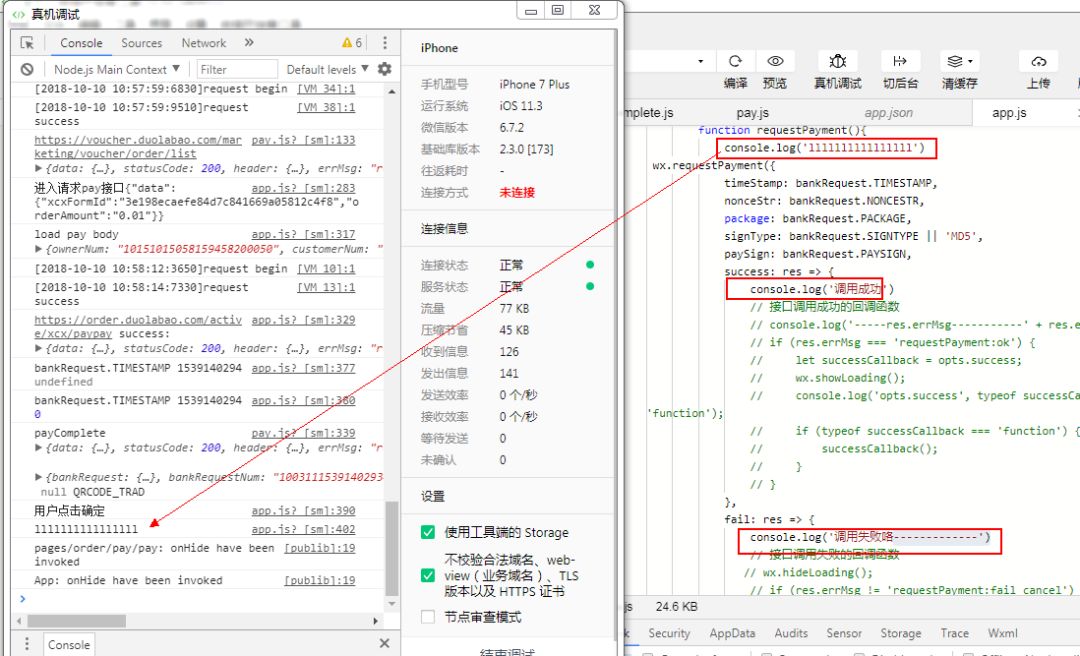Click the console horizontal scrollbar thumb
The image size is (1080, 656).
(75, 620)
